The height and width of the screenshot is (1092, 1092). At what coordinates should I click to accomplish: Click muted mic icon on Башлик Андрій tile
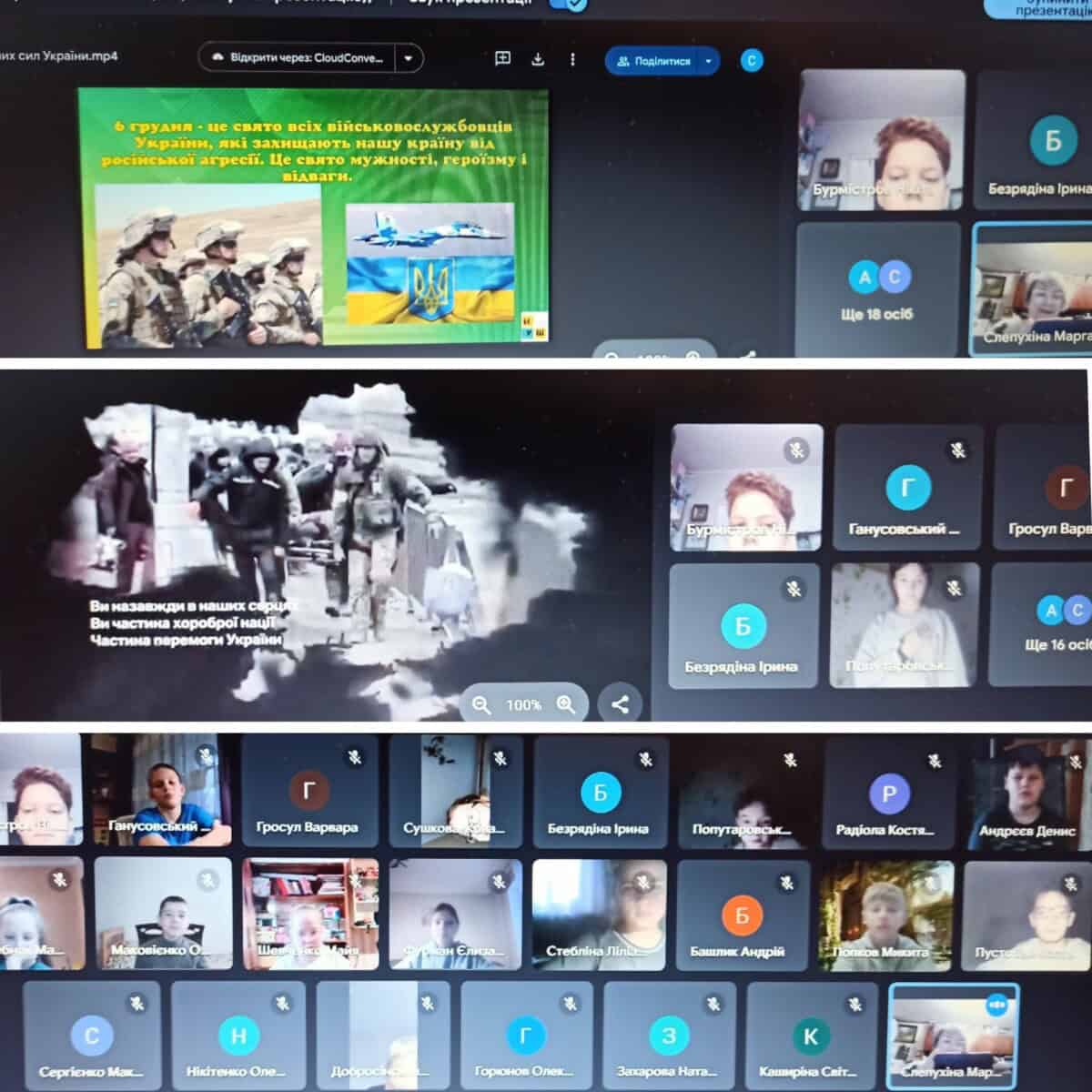[787, 883]
